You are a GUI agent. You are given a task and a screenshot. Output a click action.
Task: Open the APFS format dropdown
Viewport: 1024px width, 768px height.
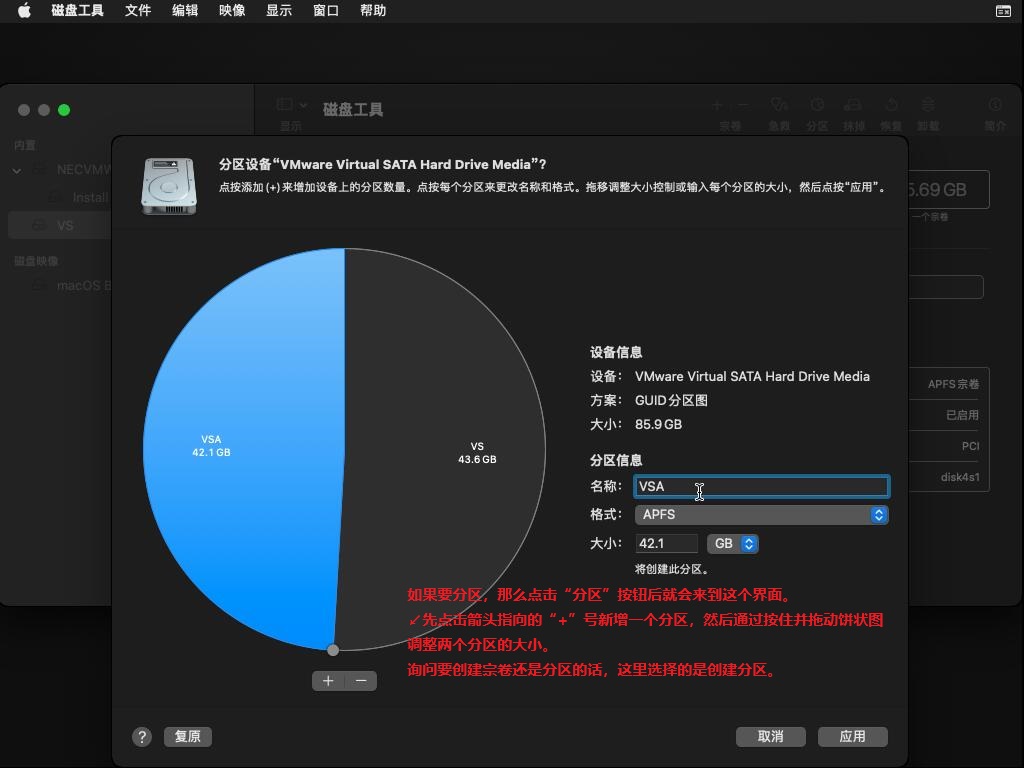click(x=762, y=514)
